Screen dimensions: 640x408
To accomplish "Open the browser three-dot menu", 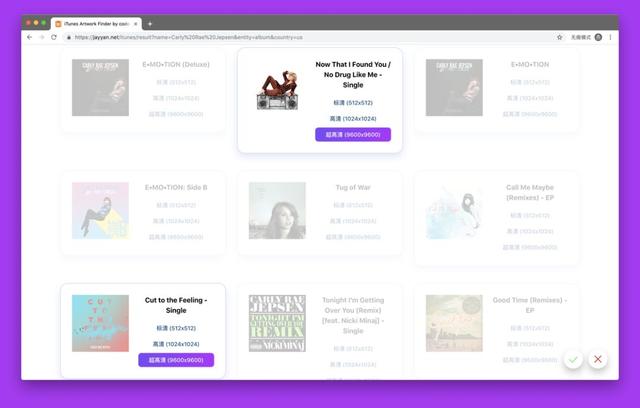I will coord(611,37).
